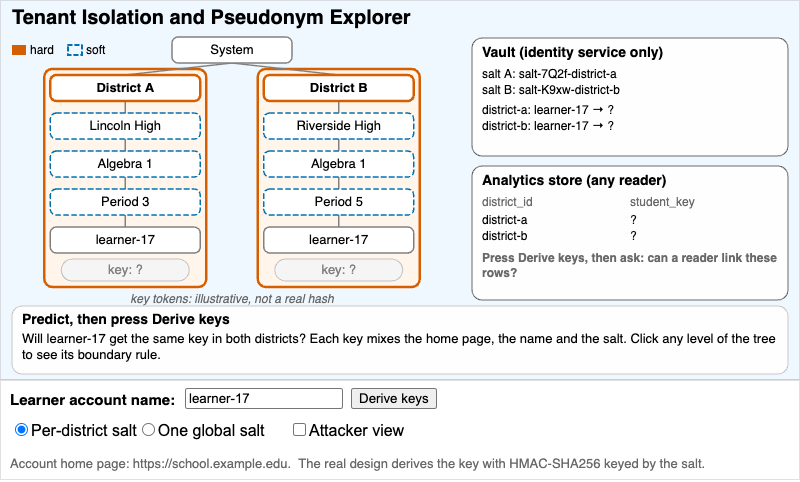This screenshot has width=800, height=482.
Task: Click Algebra 1 under District B
Action: tap(338, 164)
